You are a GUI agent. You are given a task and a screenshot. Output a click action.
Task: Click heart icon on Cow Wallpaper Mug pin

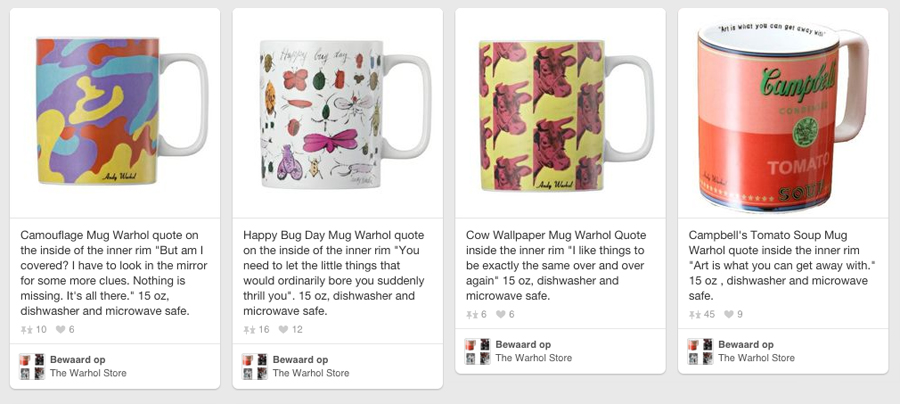click(500, 315)
